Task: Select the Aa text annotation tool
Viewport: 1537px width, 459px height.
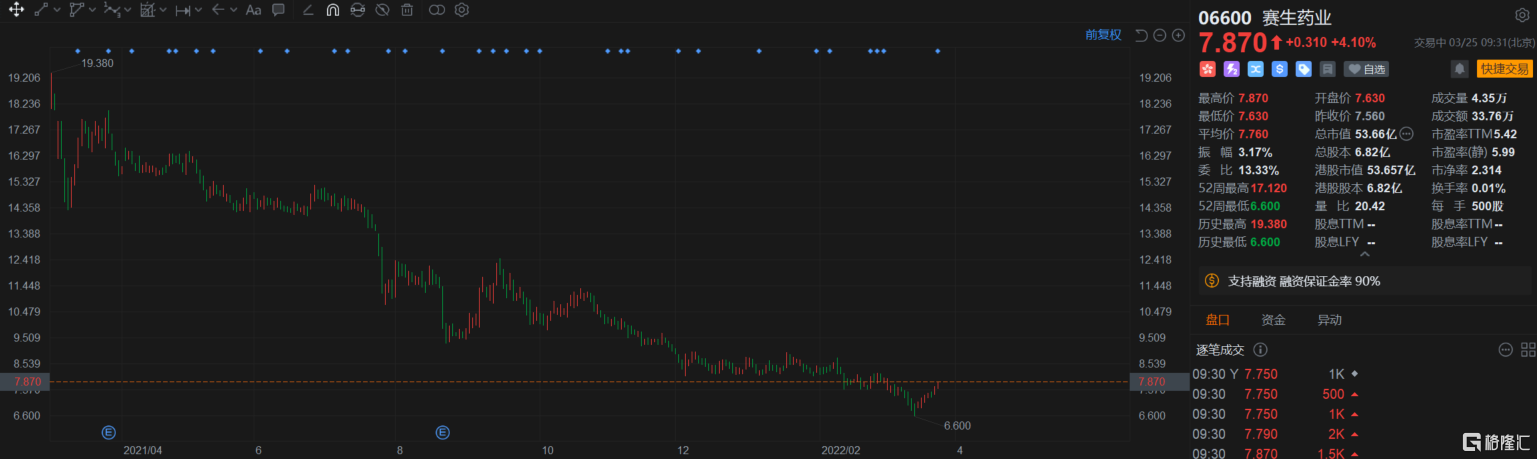Action: pos(253,10)
